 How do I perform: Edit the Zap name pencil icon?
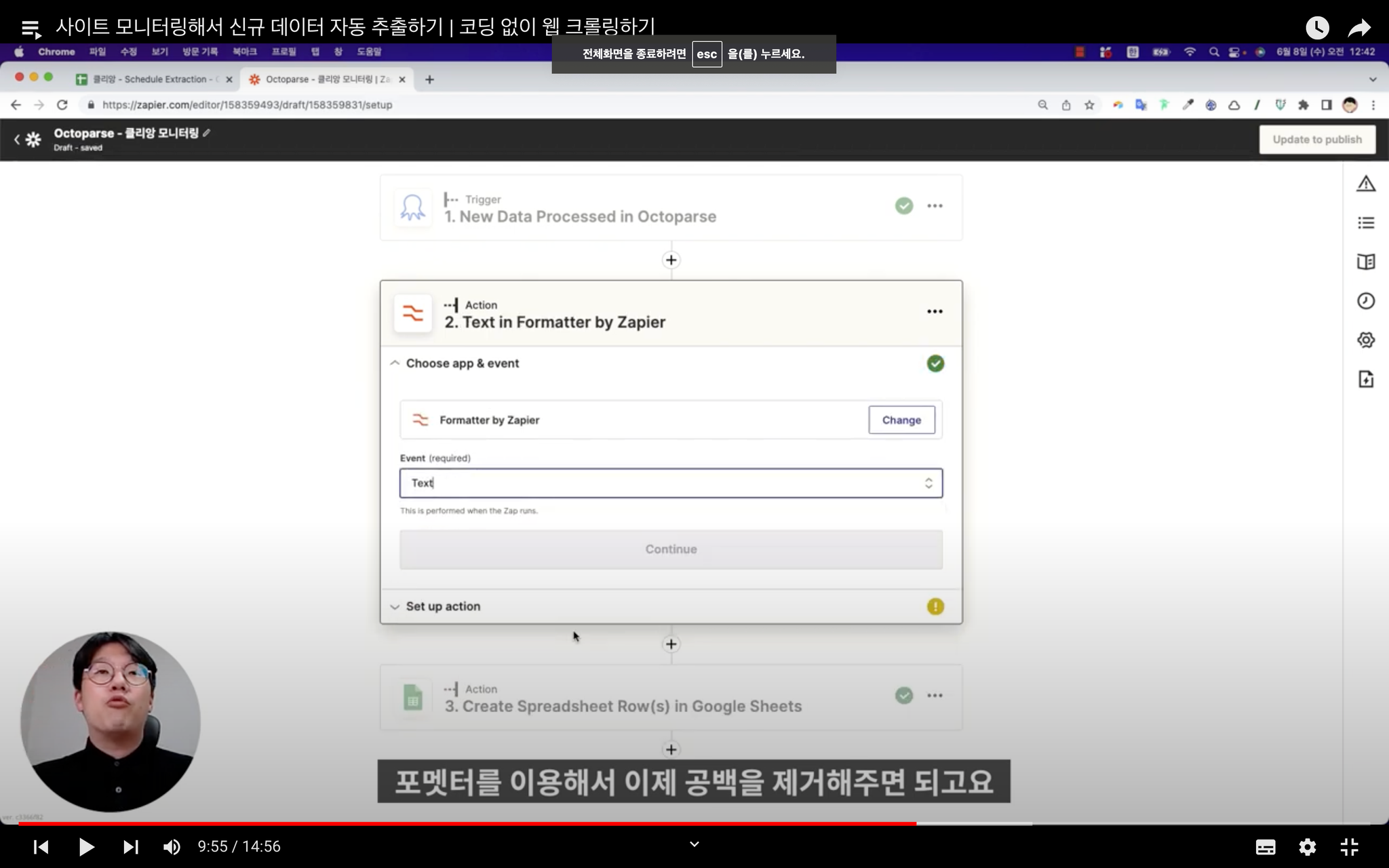(206, 133)
